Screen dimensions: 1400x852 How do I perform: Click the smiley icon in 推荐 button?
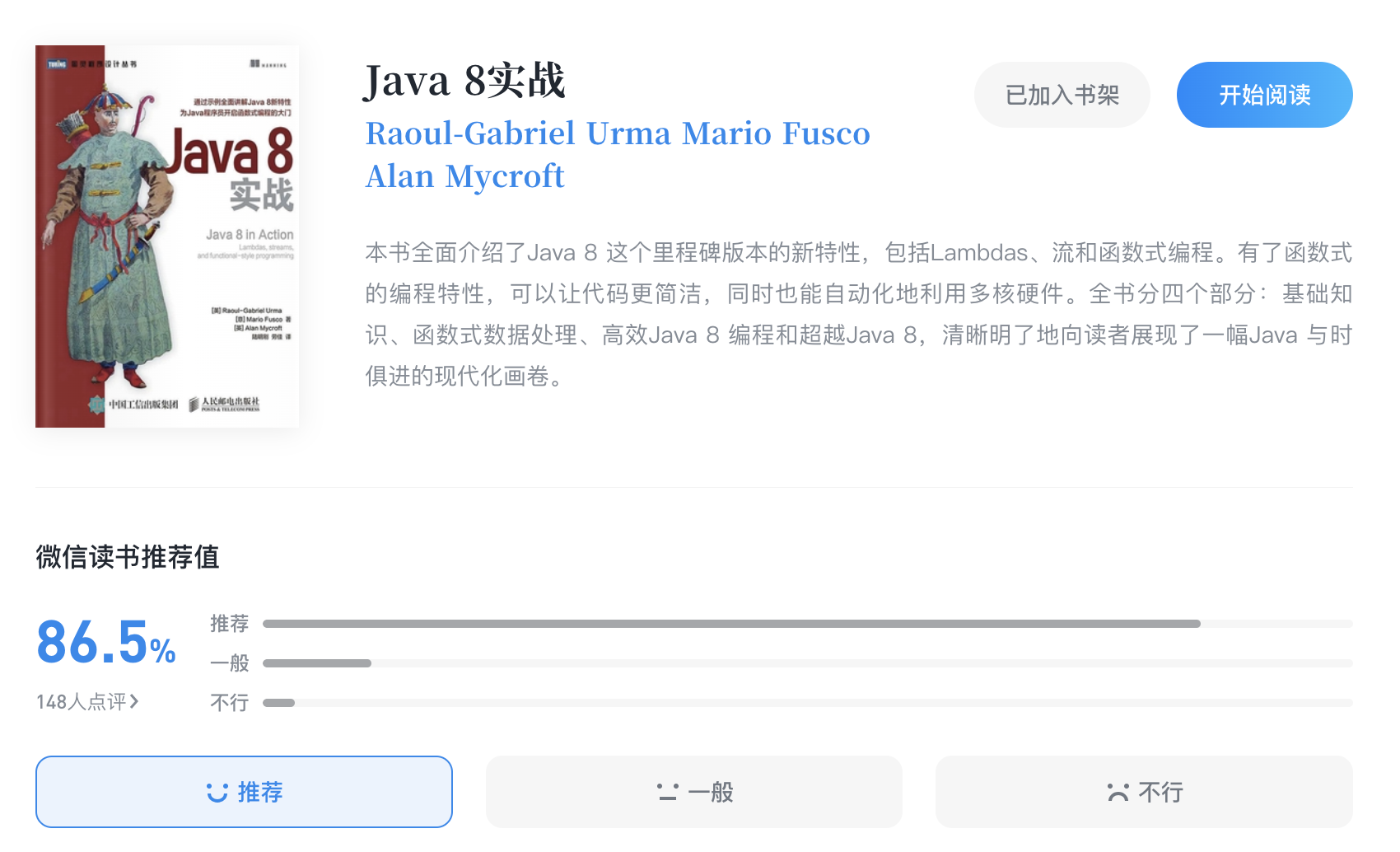pos(217,793)
